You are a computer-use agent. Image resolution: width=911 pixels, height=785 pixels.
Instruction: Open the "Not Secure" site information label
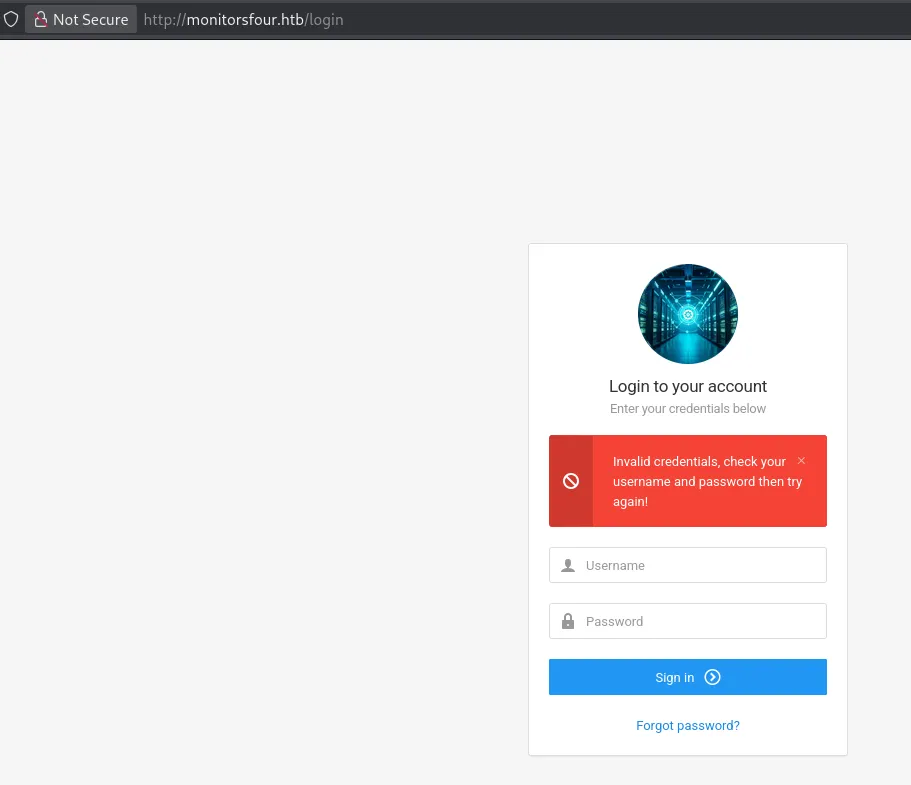[90, 19]
